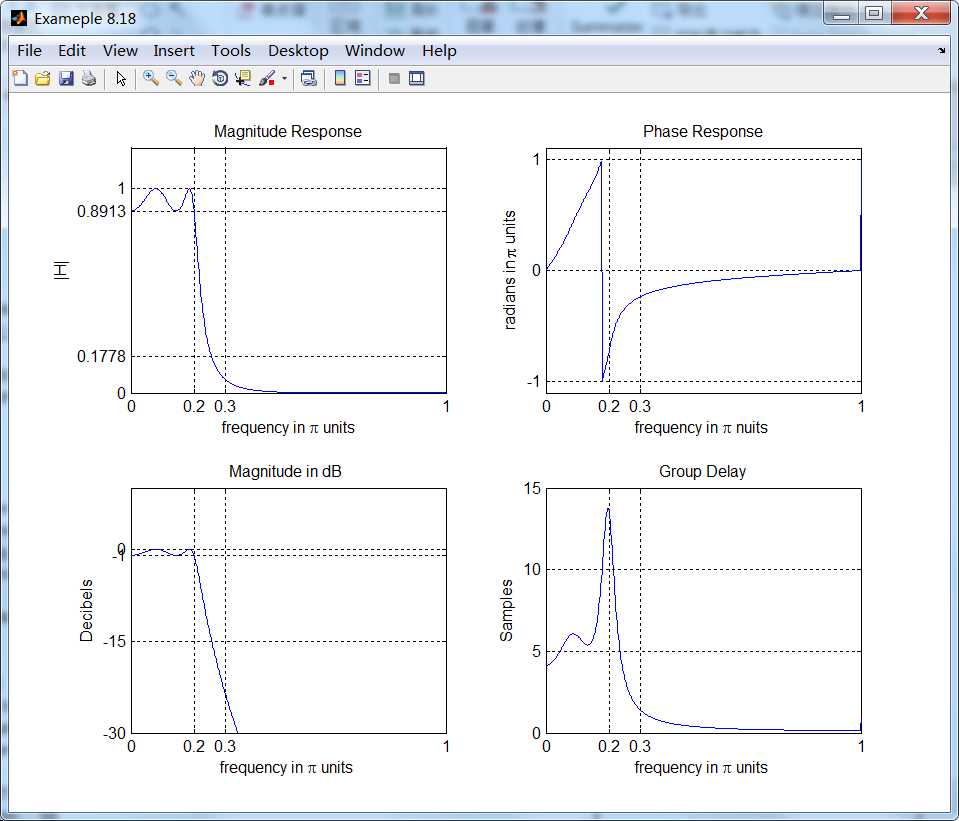The height and width of the screenshot is (821, 959).
Task: Click the 15 tick label on Group Delay
Action: pyautogui.click(x=532, y=488)
